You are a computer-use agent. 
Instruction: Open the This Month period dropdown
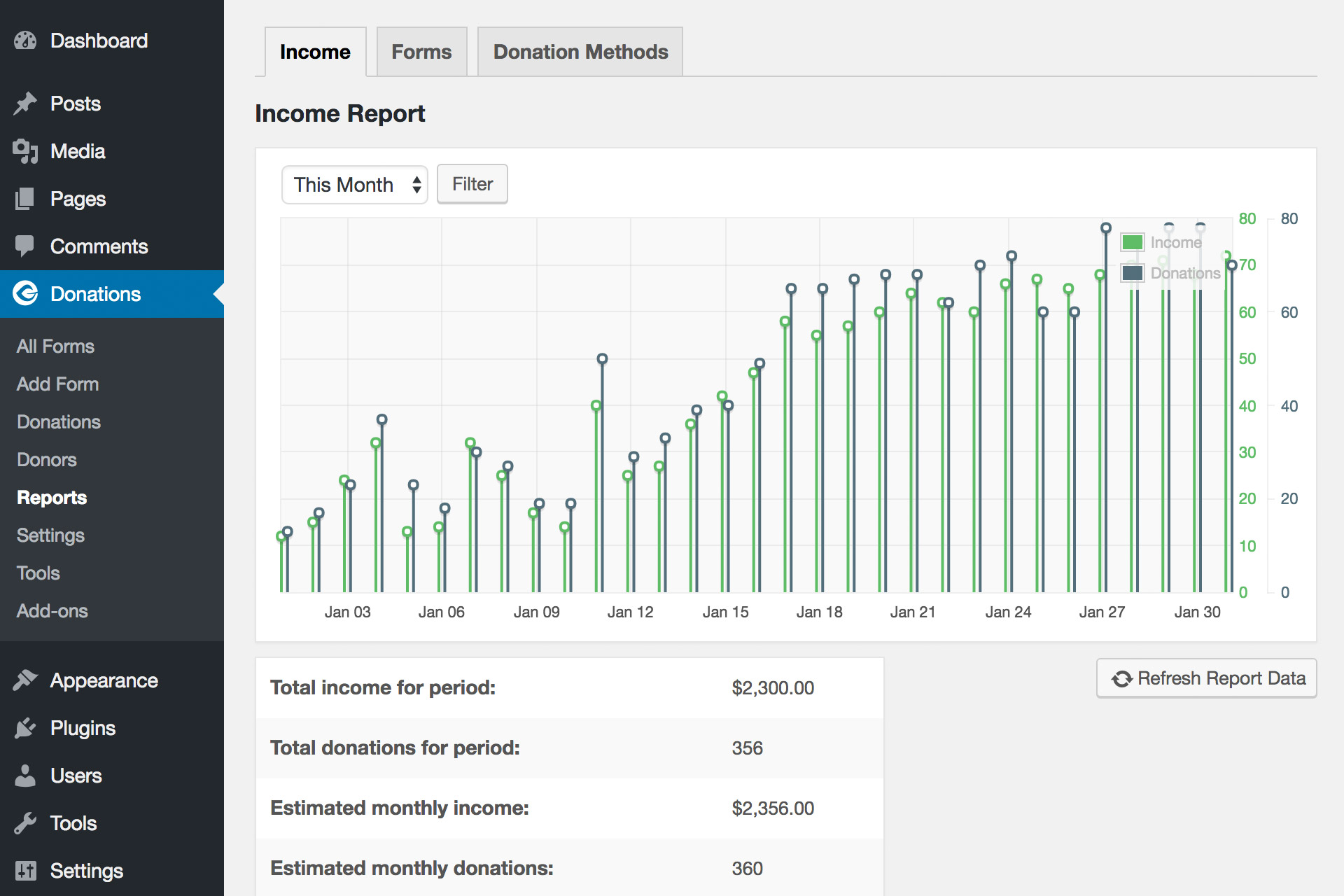coord(354,185)
